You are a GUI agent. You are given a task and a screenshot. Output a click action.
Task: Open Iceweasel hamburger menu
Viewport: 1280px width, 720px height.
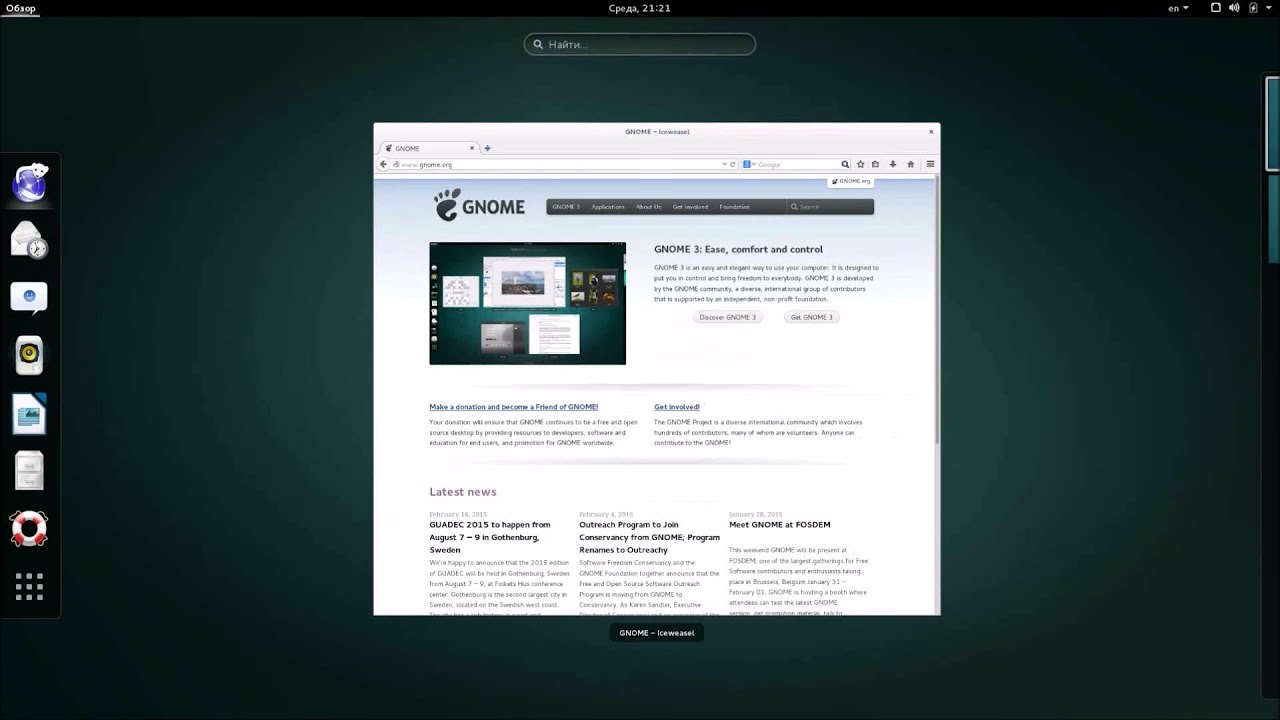(x=930, y=164)
